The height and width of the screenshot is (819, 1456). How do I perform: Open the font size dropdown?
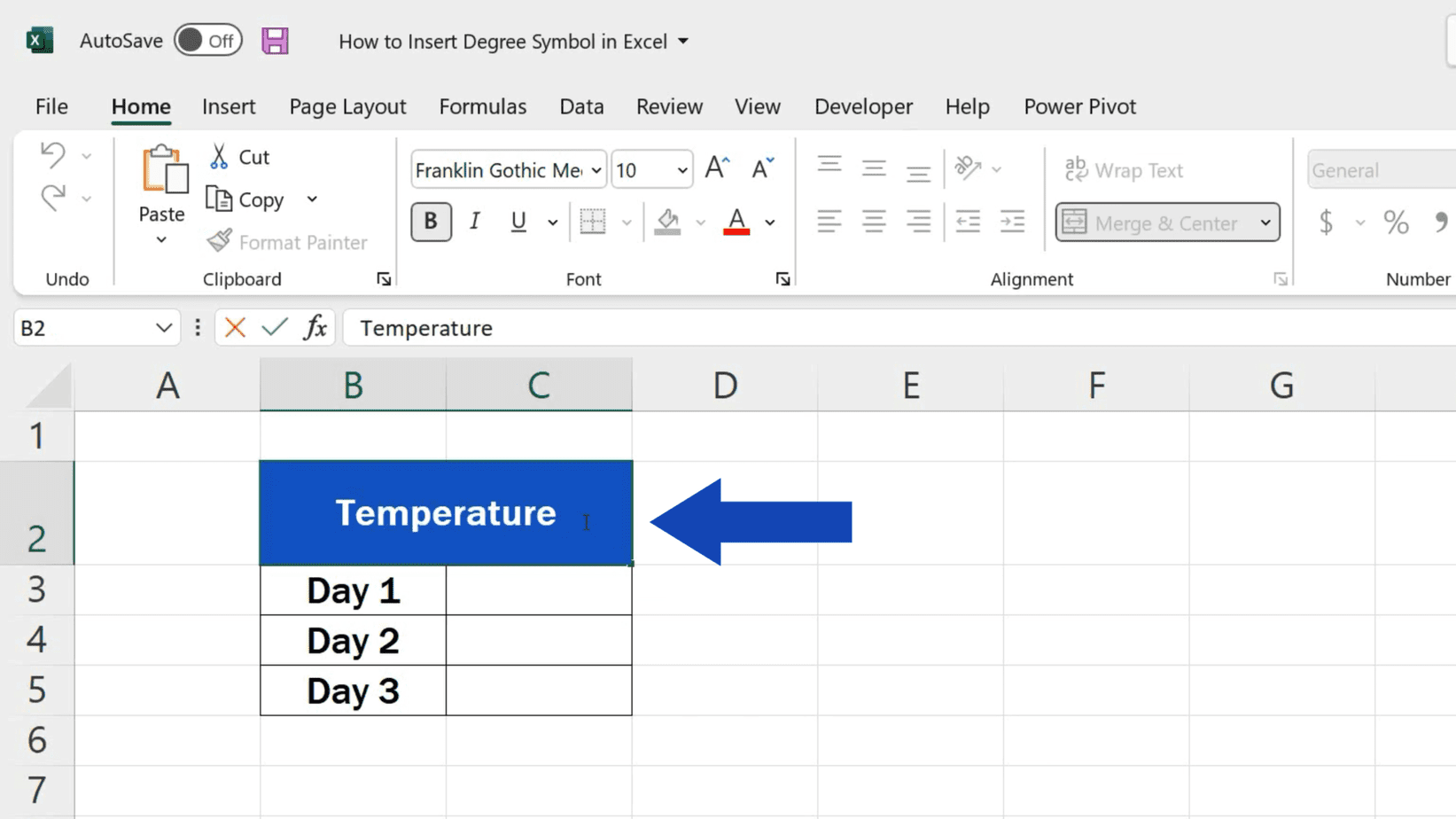pos(681,169)
